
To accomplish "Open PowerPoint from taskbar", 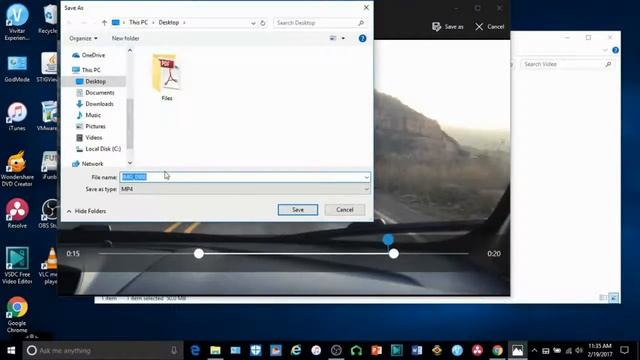I will point(376,350).
